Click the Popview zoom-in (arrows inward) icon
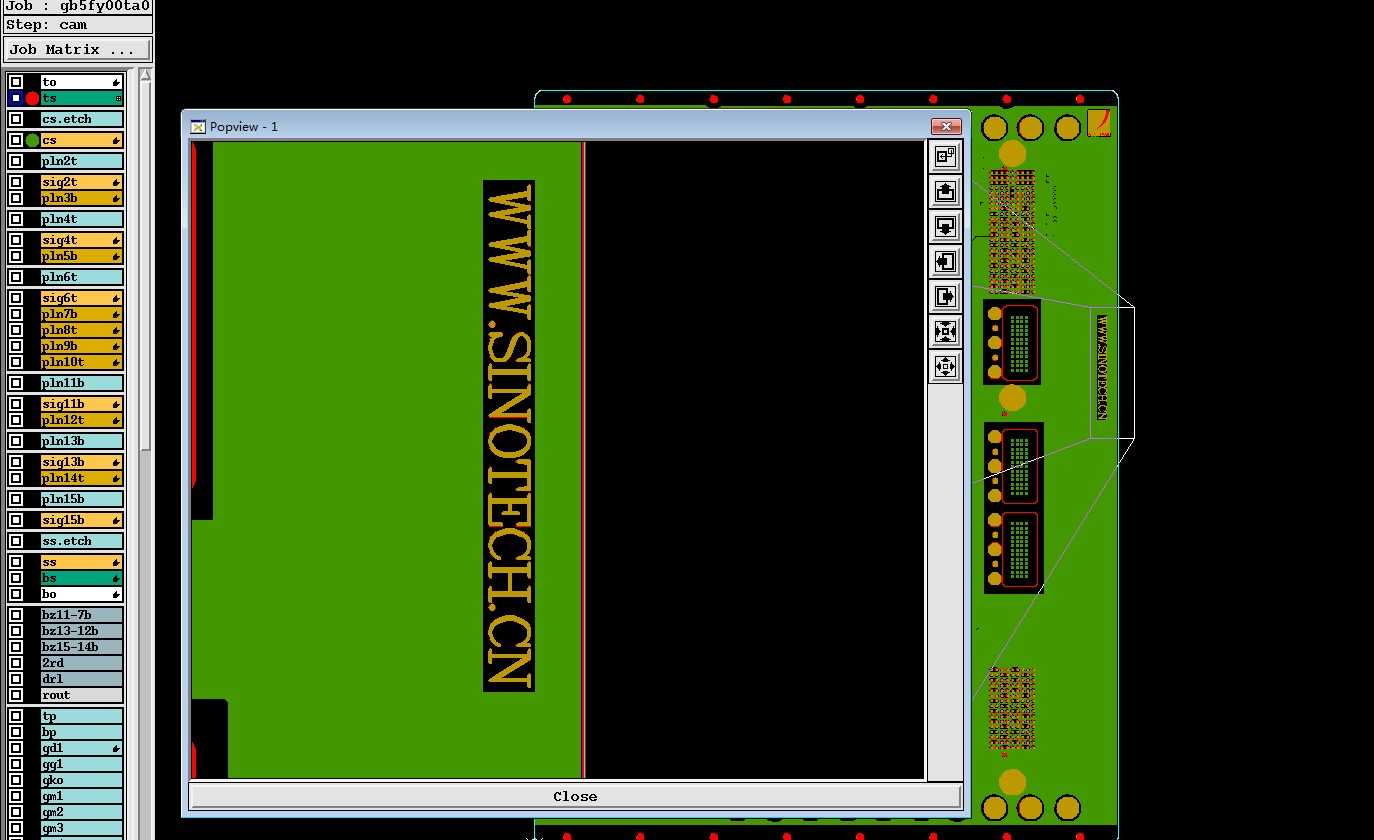Image resolution: width=1374 pixels, height=840 pixels. coord(945,331)
